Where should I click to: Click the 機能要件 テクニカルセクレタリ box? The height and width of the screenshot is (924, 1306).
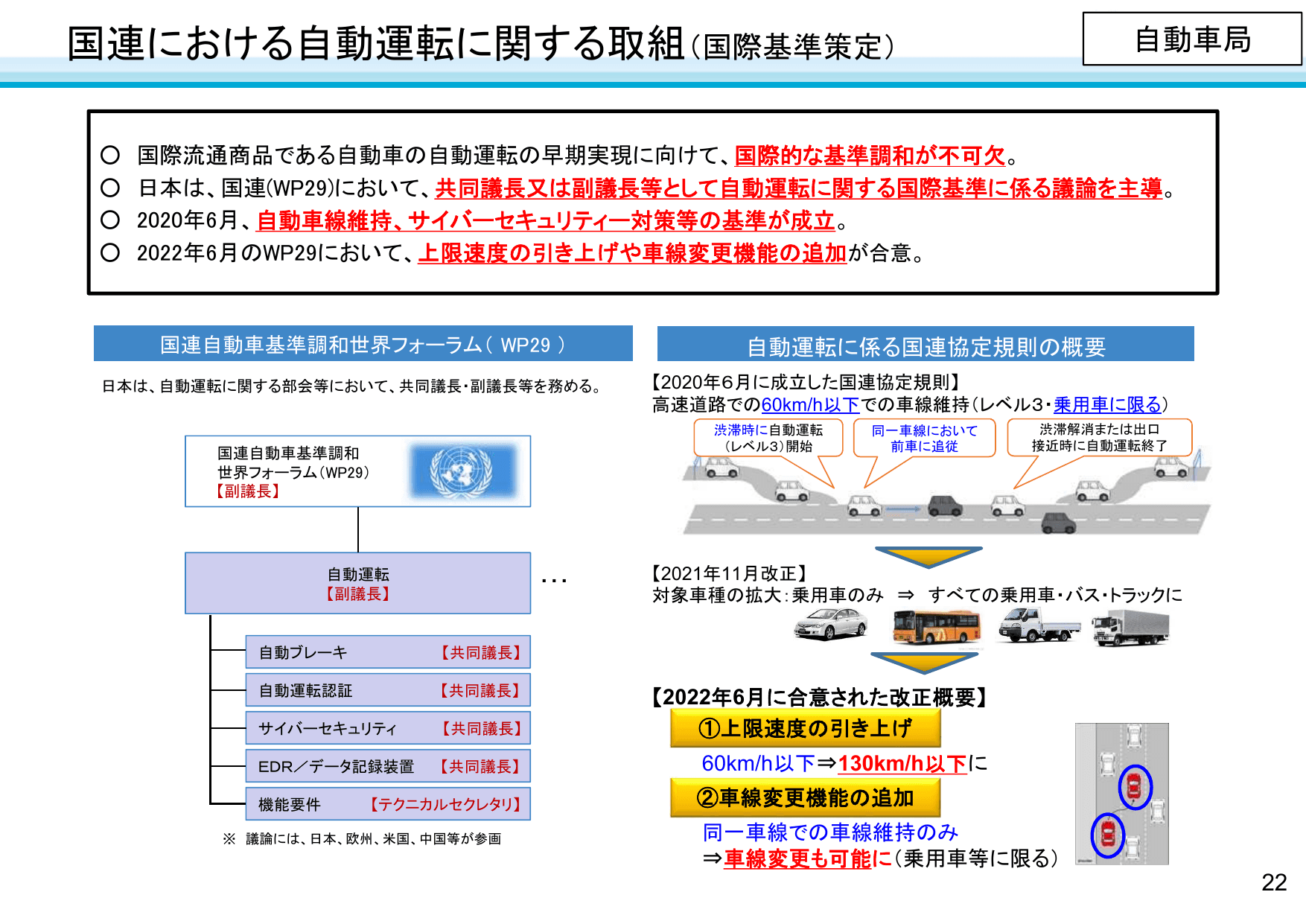(389, 804)
